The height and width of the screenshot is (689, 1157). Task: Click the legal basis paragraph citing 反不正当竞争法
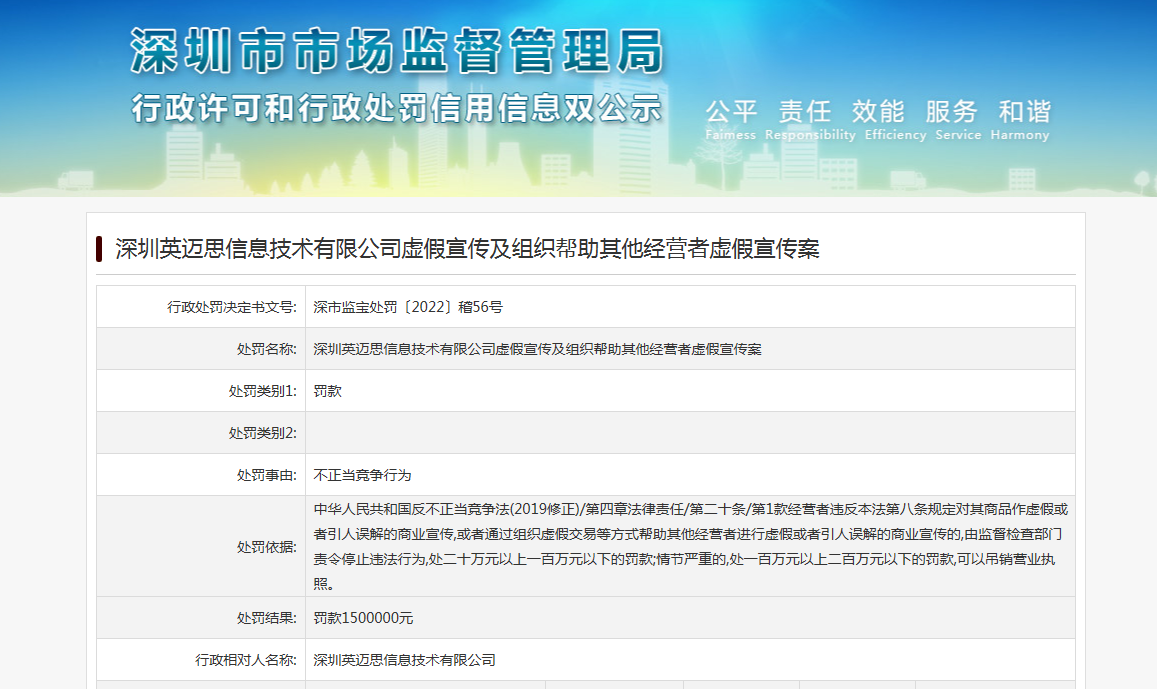[690, 547]
